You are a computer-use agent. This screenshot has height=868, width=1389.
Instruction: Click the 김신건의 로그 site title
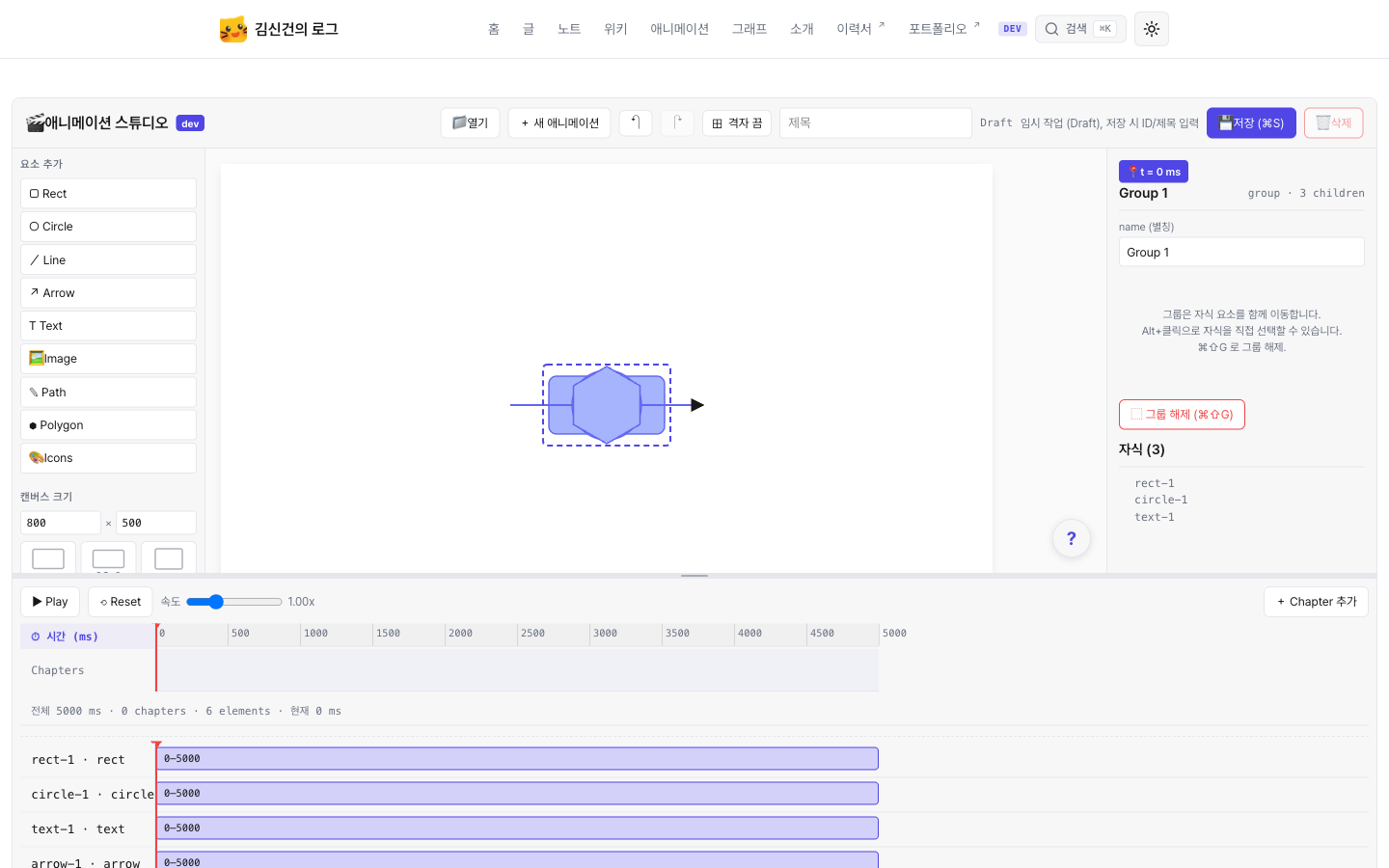pos(296,29)
